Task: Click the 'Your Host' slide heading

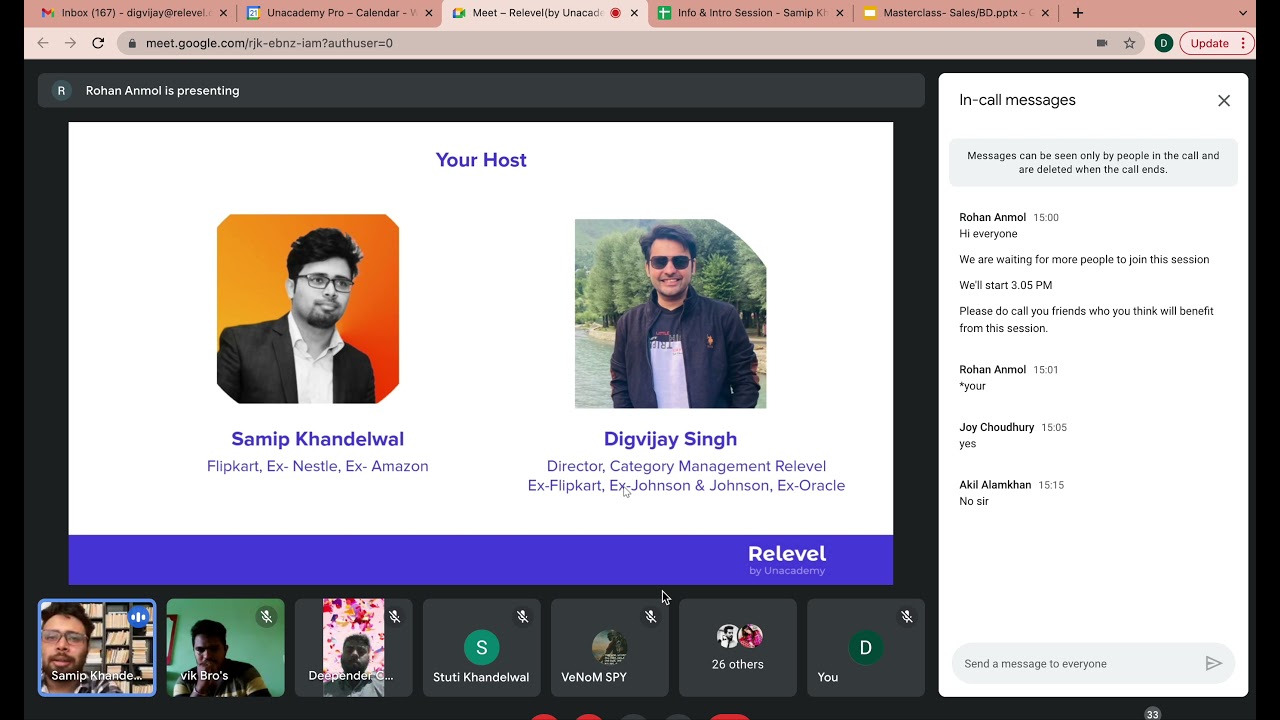Action: coord(480,160)
